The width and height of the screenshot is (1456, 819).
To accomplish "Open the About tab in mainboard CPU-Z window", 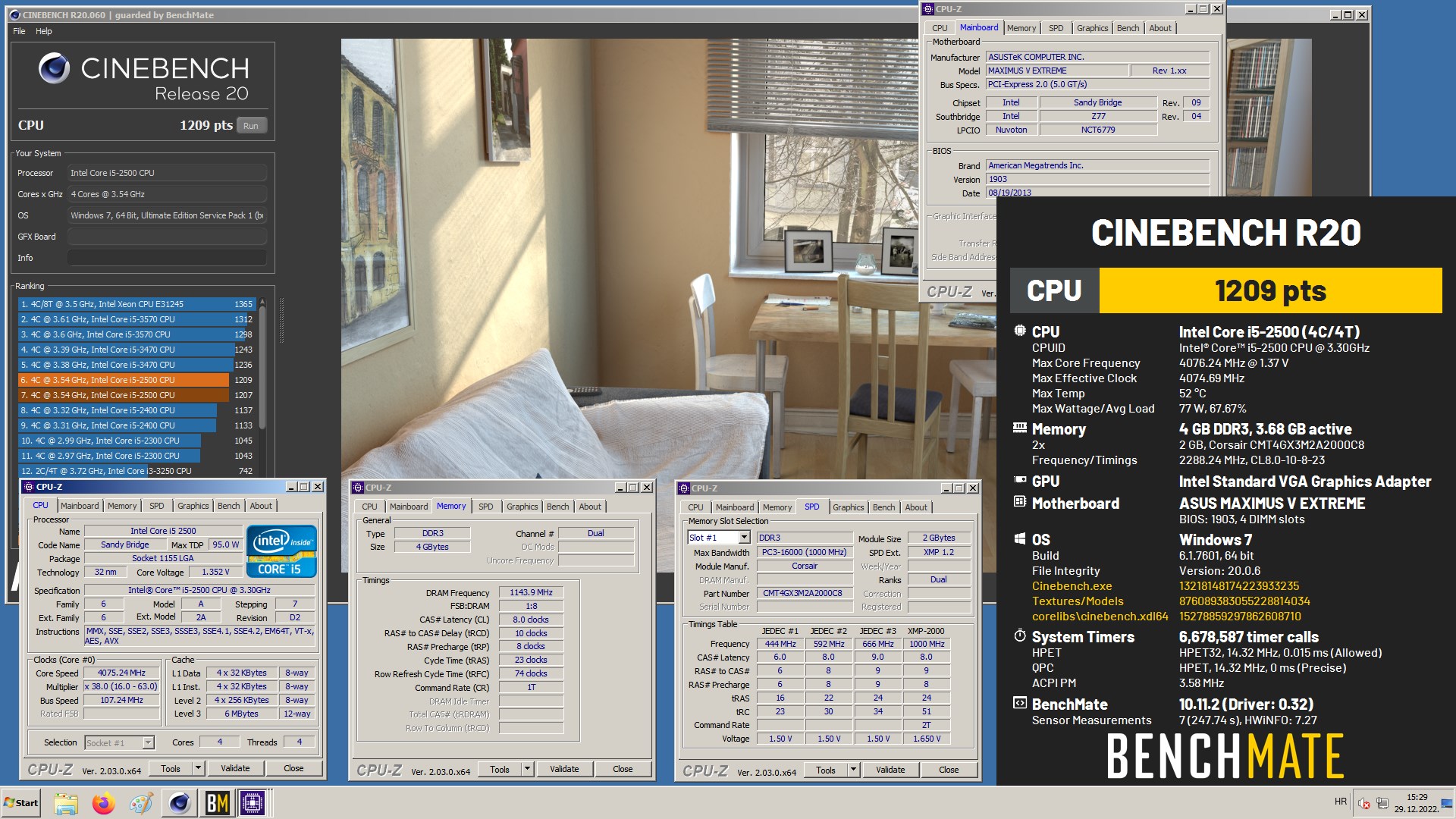I will [x=1159, y=28].
